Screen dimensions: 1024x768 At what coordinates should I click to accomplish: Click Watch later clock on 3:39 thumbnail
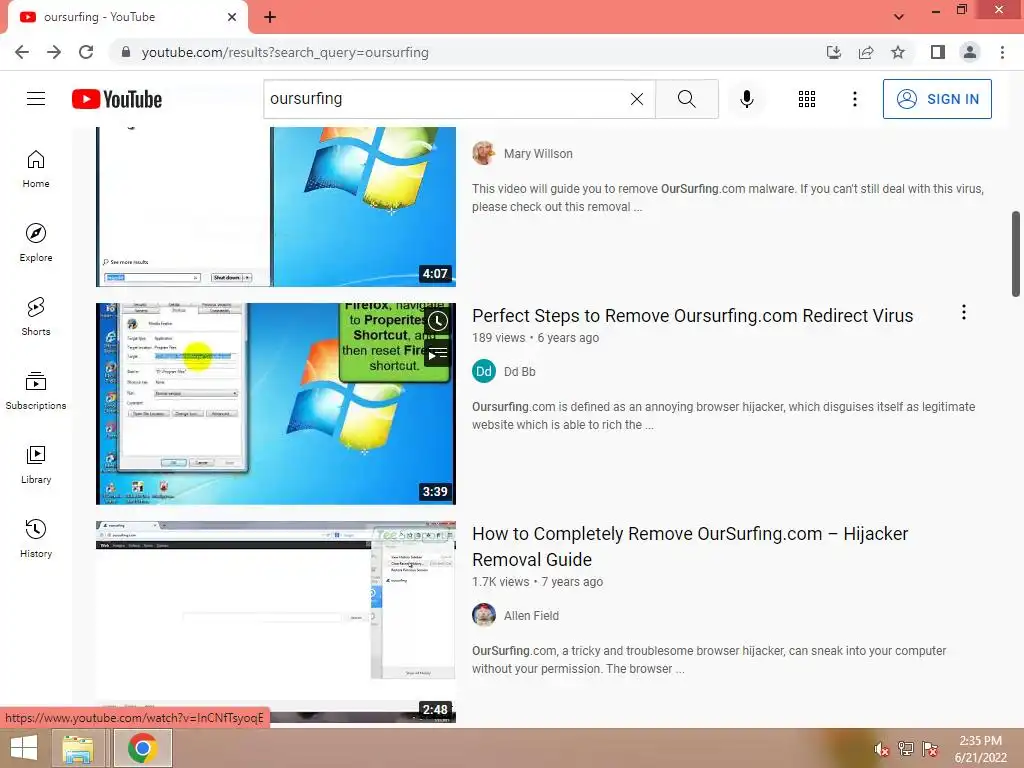click(x=438, y=321)
